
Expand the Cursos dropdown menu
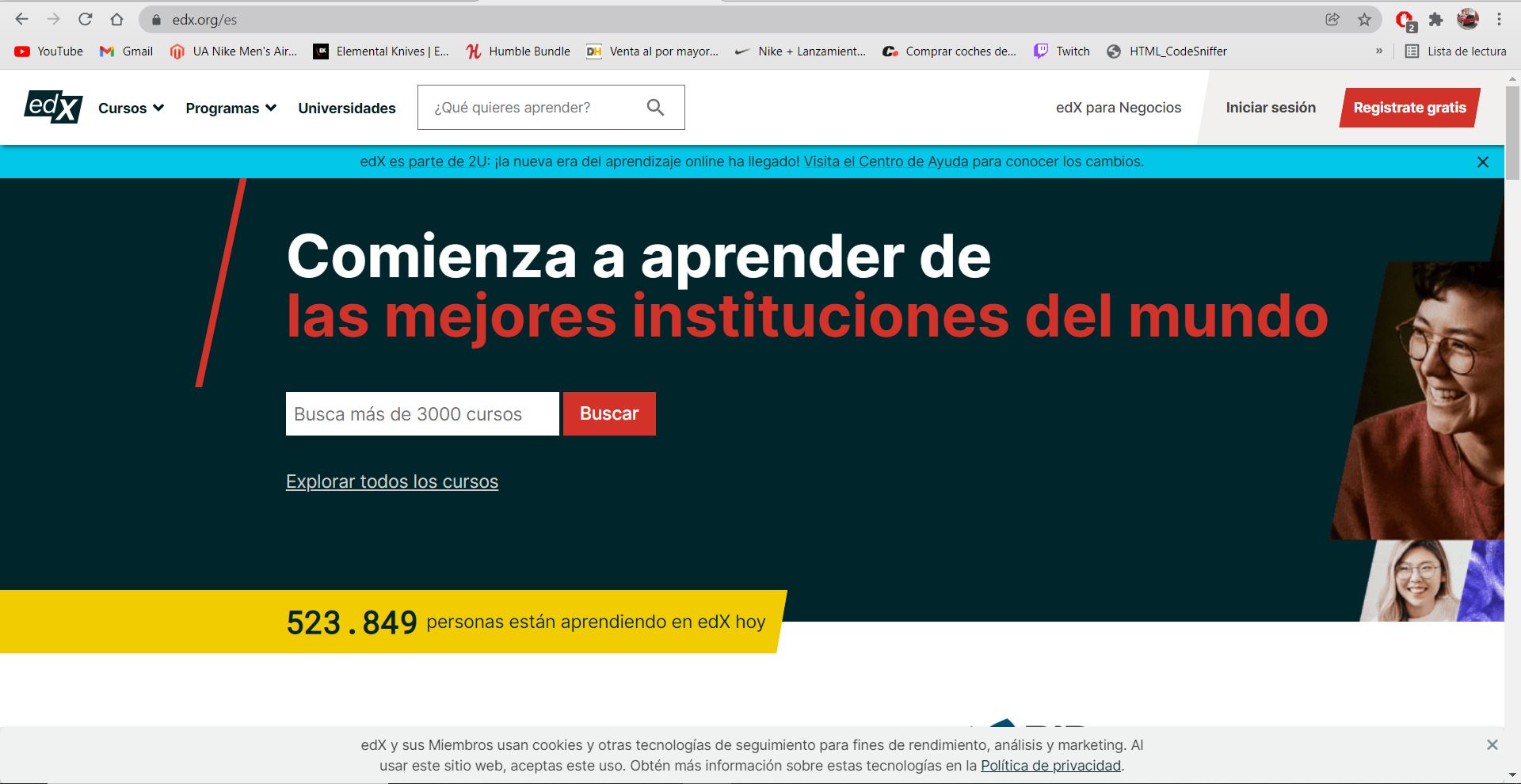pyautogui.click(x=131, y=108)
